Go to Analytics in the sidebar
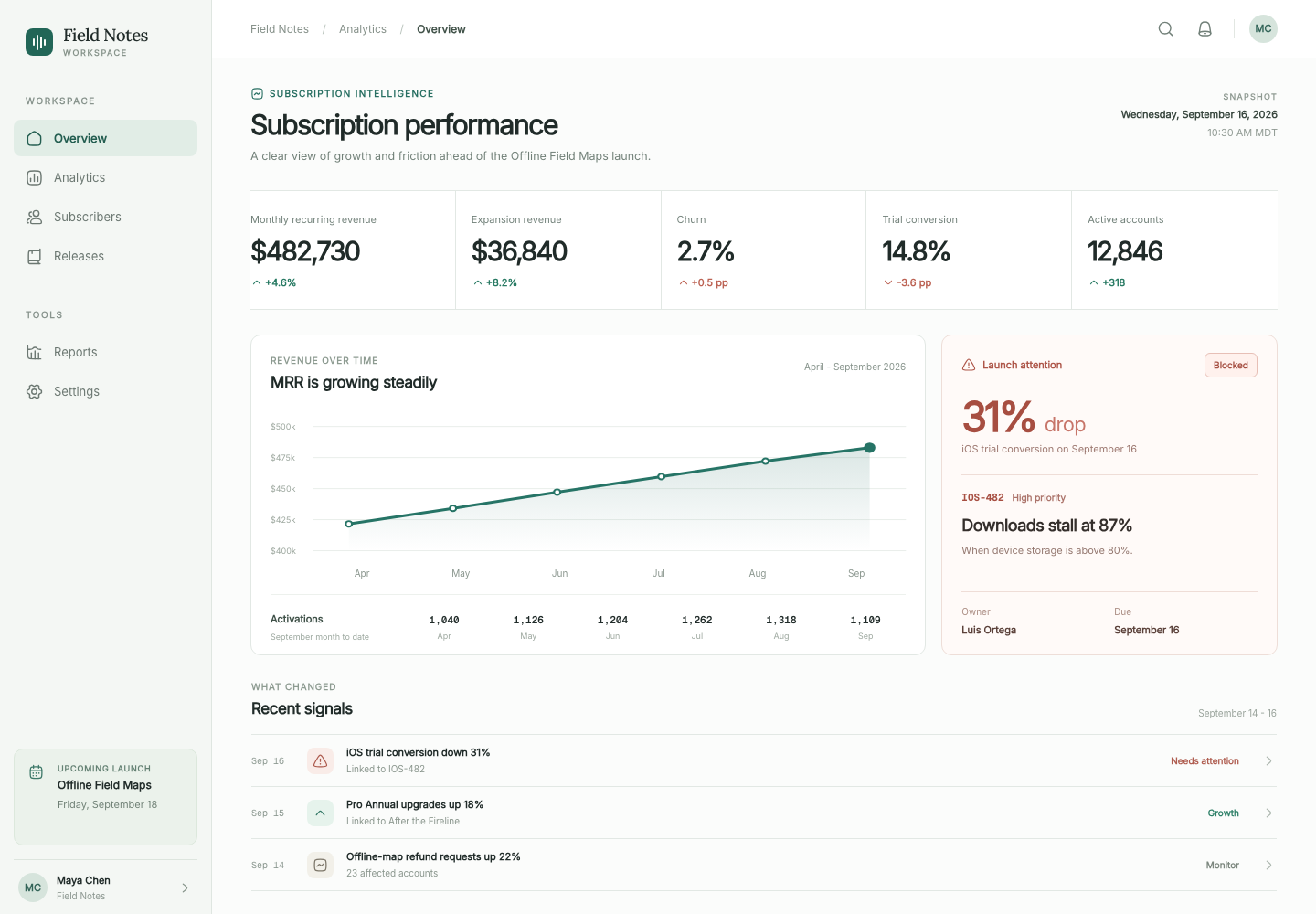1316x914 pixels. tap(106, 177)
